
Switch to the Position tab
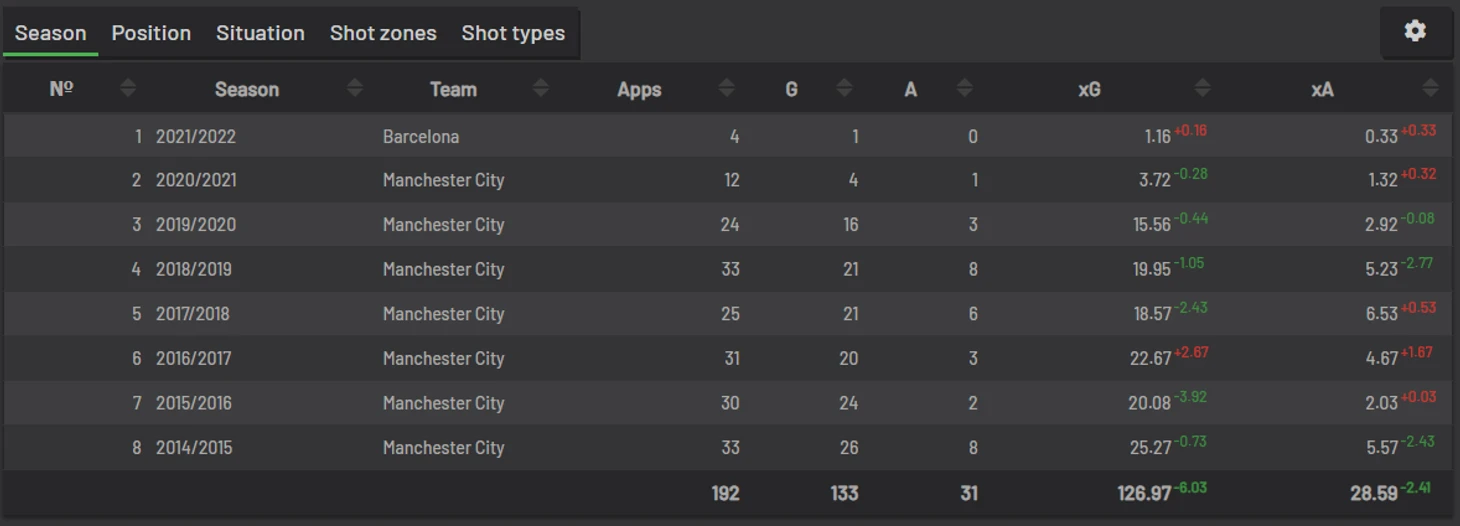click(151, 33)
